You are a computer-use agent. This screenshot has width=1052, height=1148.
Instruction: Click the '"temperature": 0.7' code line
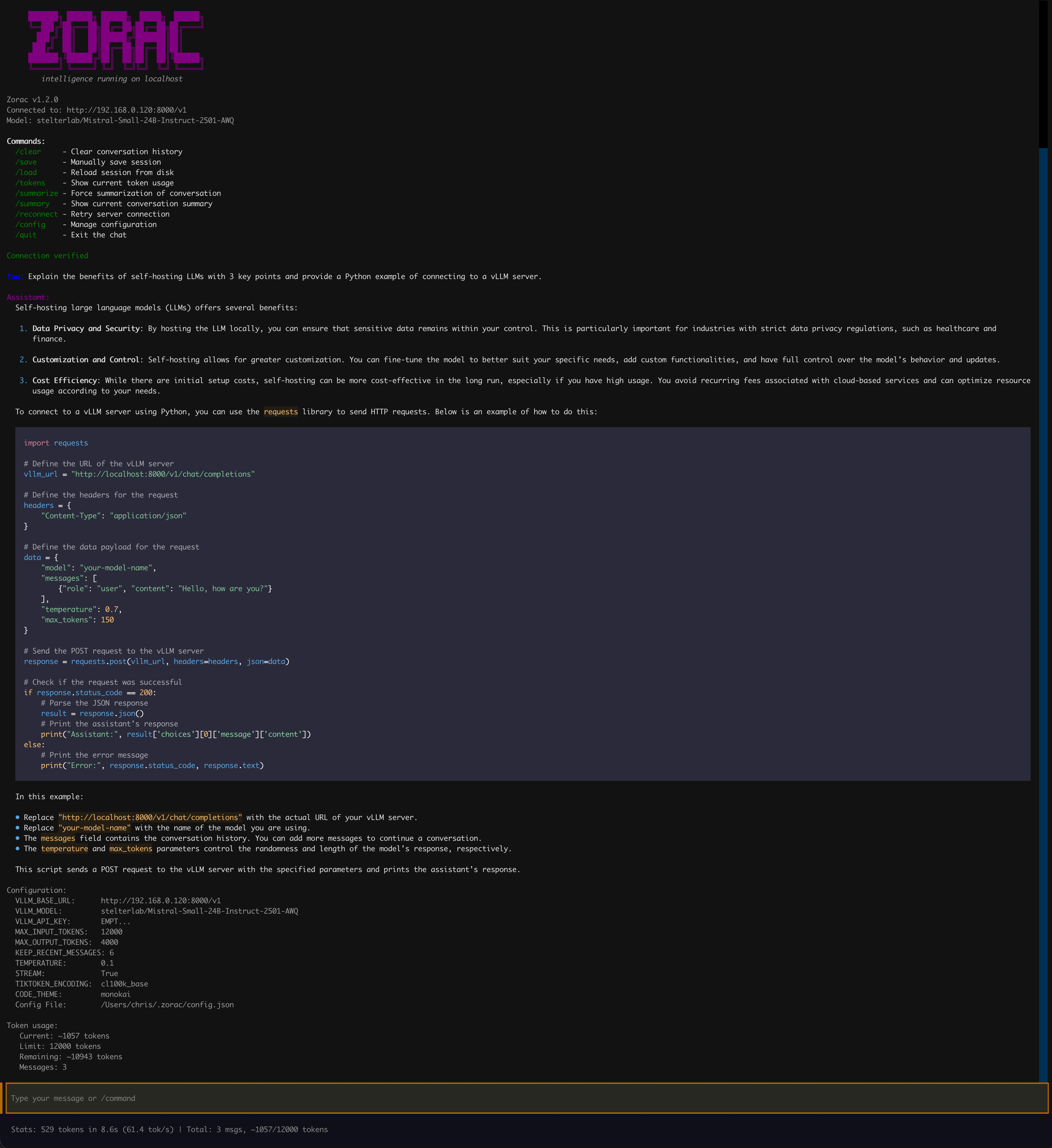click(x=81, y=609)
